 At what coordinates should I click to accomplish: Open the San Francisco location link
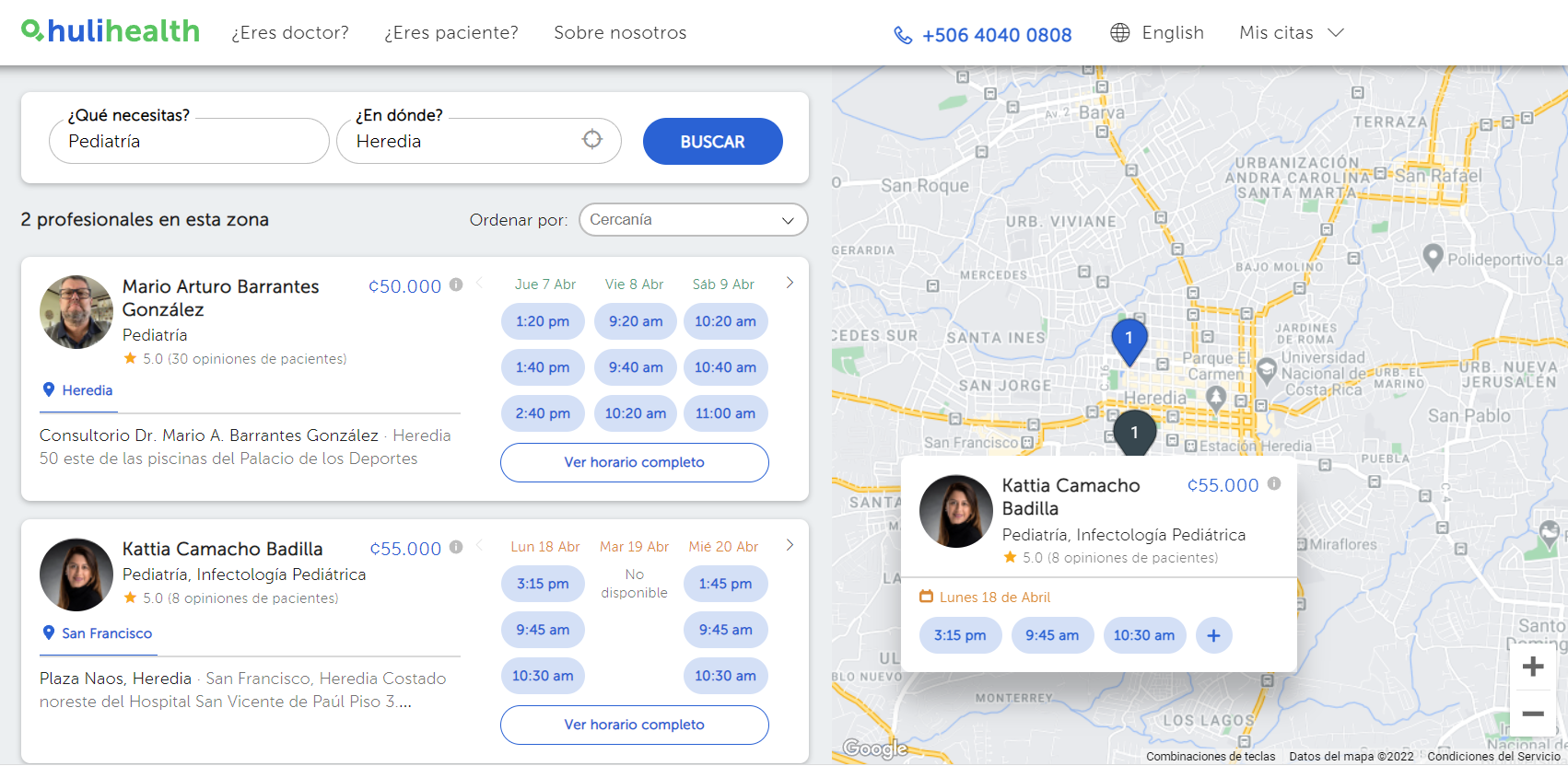(107, 633)
